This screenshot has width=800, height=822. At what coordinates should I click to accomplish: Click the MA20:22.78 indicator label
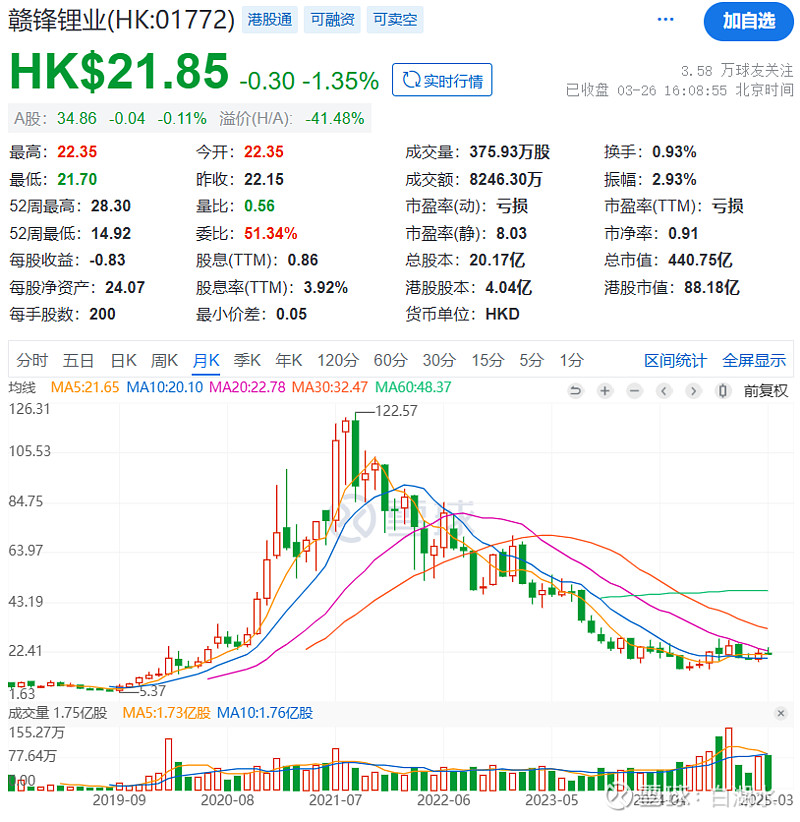(247, 387)
